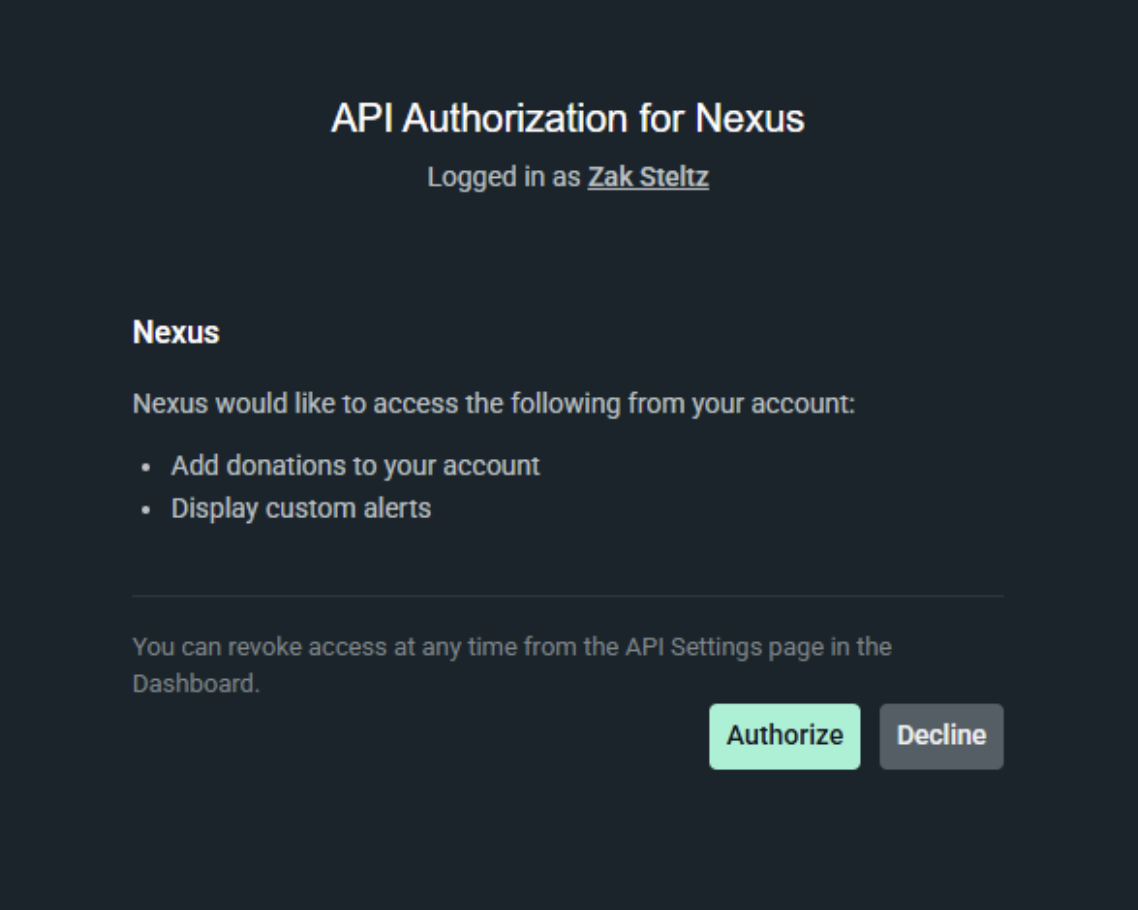Click the "You can revoke access" notice line
The height and width of the screenshot is (910, 1138).
coord(511,647)
